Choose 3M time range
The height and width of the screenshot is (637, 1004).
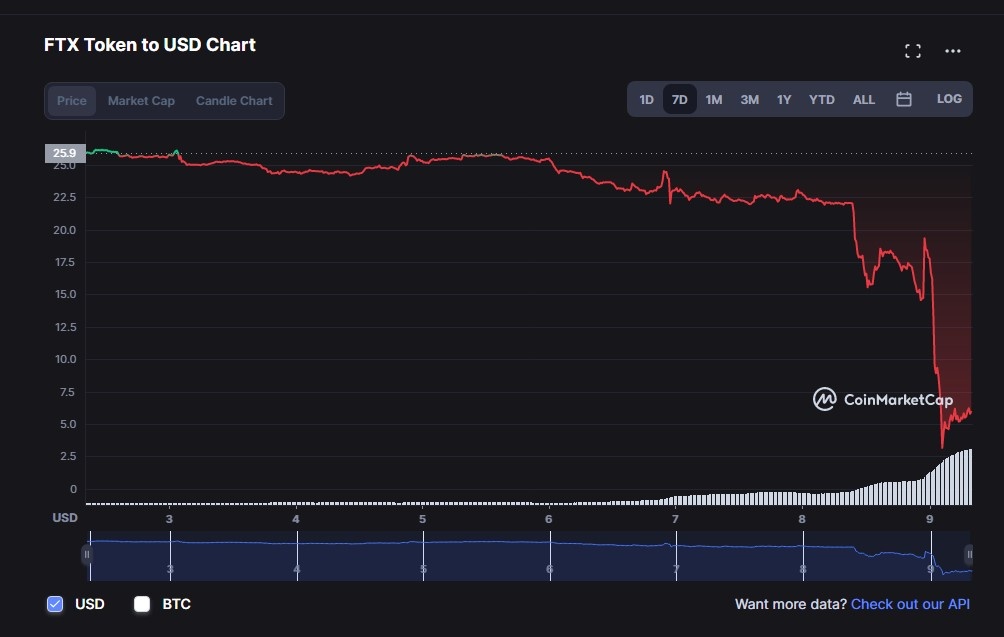pos(749,100)
